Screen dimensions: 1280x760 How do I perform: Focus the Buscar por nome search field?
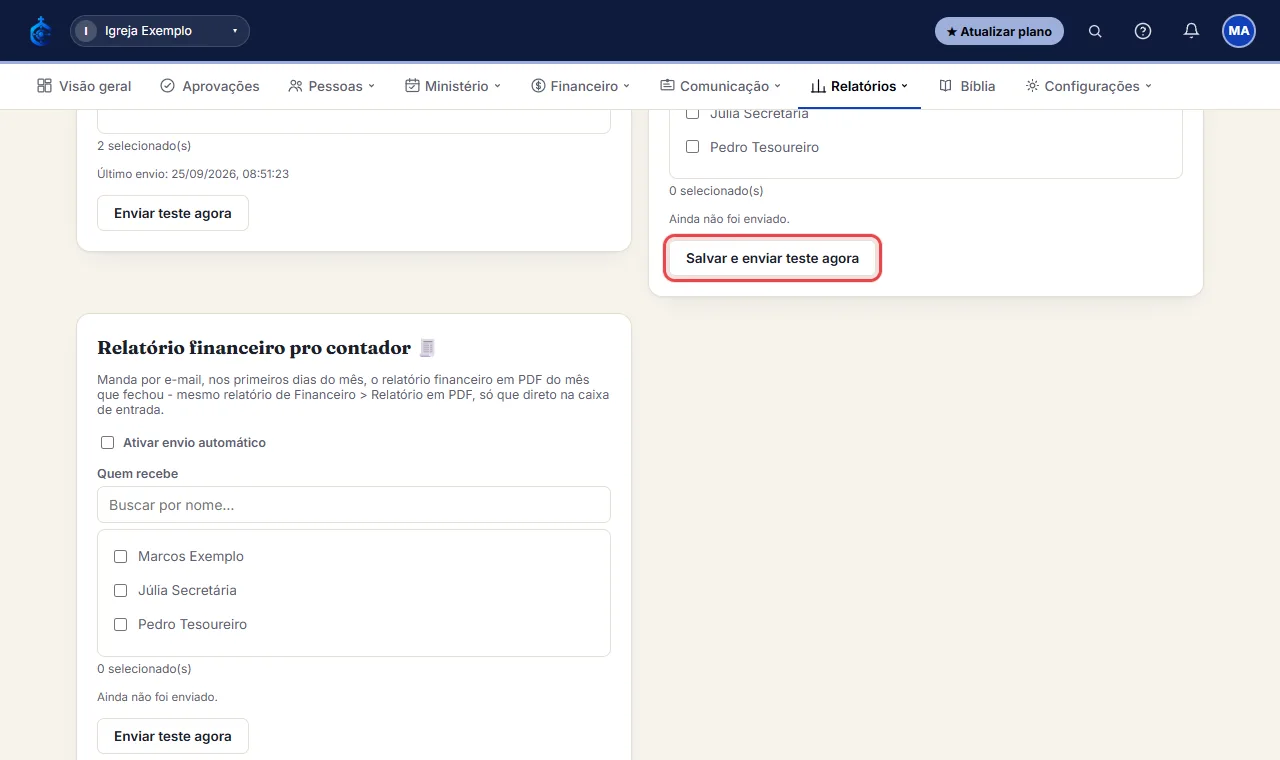(x=354, y=505)
